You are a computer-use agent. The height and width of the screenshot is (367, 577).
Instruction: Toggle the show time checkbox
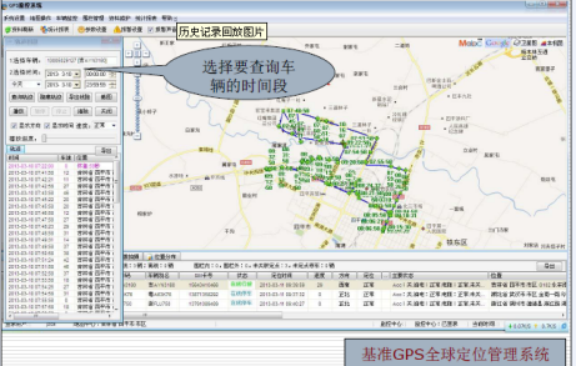(x=47, y=126)
